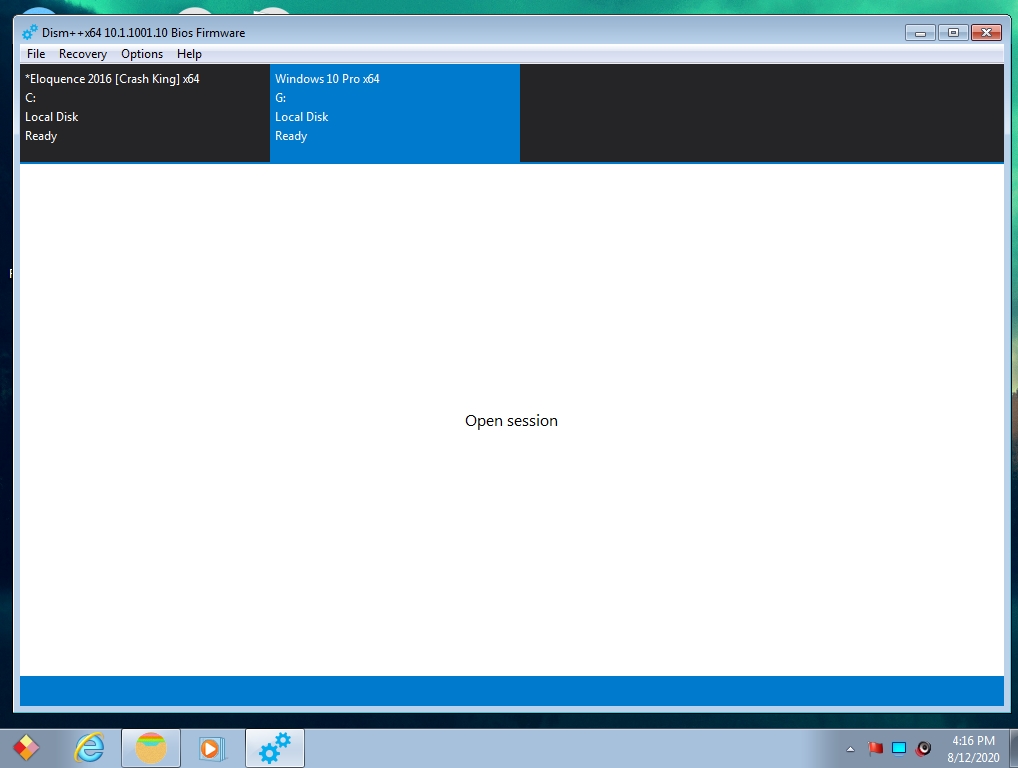Click the Open session link
This screenshot has width=1018, height=768.
[511, 421]
